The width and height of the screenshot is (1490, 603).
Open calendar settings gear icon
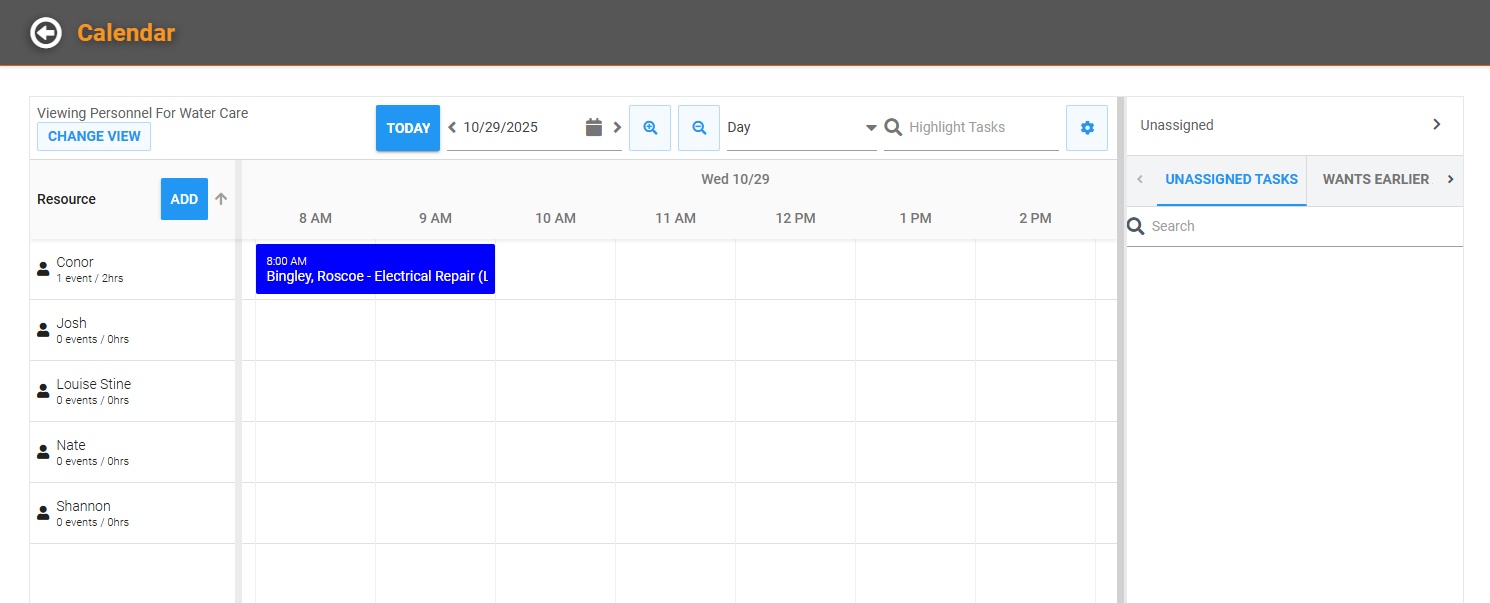(1087, 128)
